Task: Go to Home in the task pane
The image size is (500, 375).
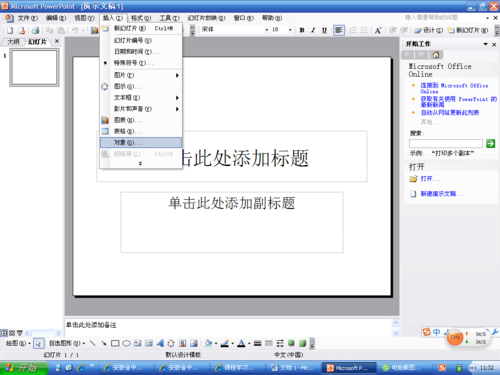Action: tap(436, 54)
